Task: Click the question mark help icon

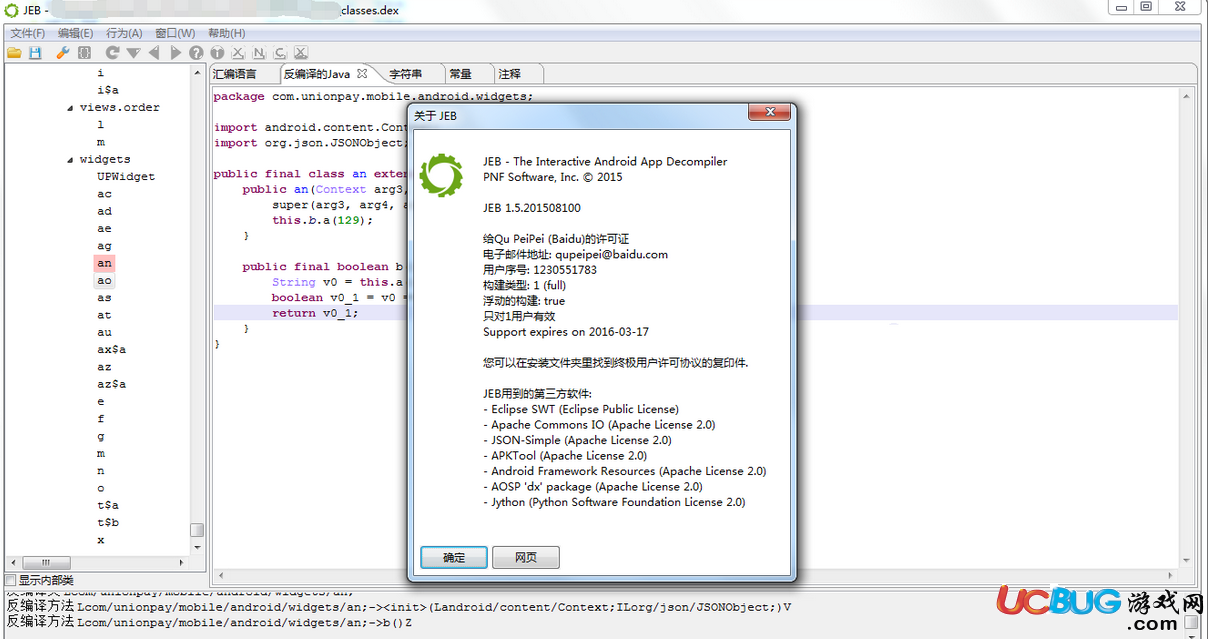Action: [196, 52]
